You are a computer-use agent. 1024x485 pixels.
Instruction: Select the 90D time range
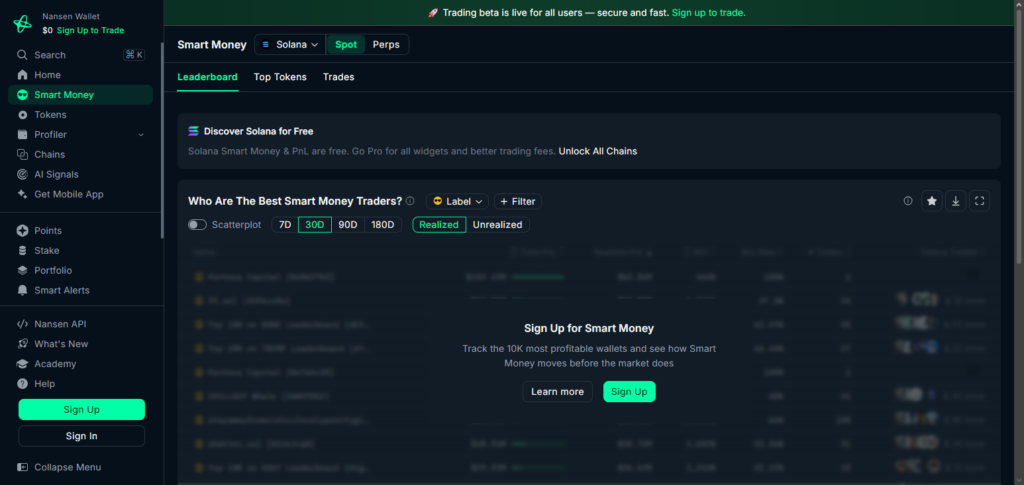click(348, 225)
